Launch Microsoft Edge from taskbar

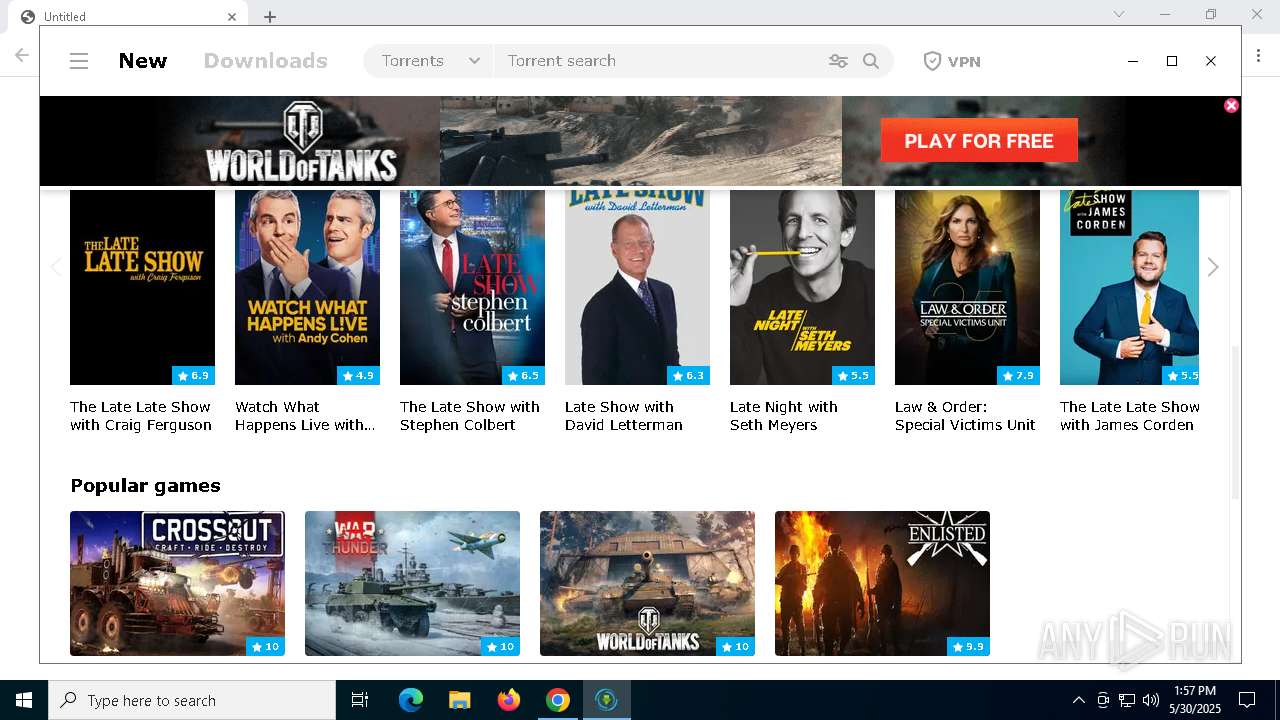411,700
